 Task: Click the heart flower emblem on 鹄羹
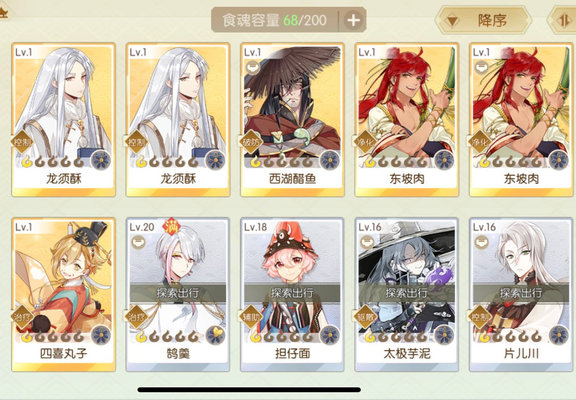point(215,335)
